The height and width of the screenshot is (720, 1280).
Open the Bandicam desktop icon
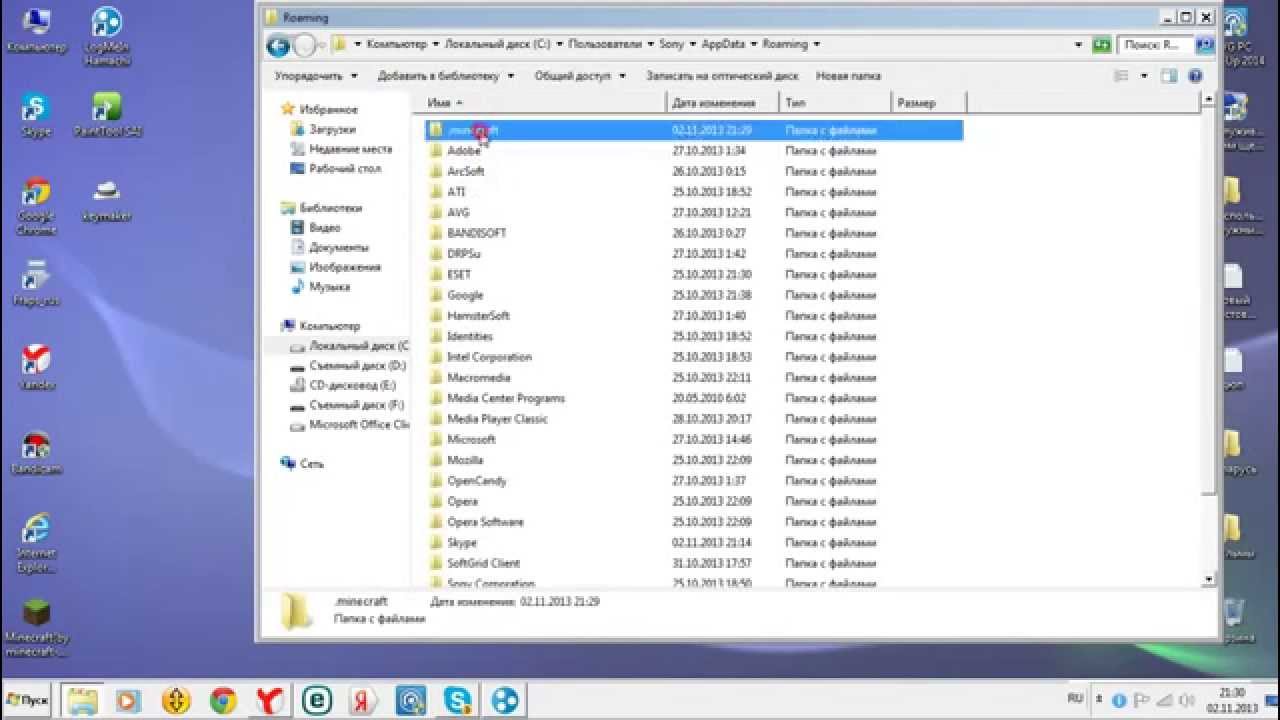tap(36, 452)
